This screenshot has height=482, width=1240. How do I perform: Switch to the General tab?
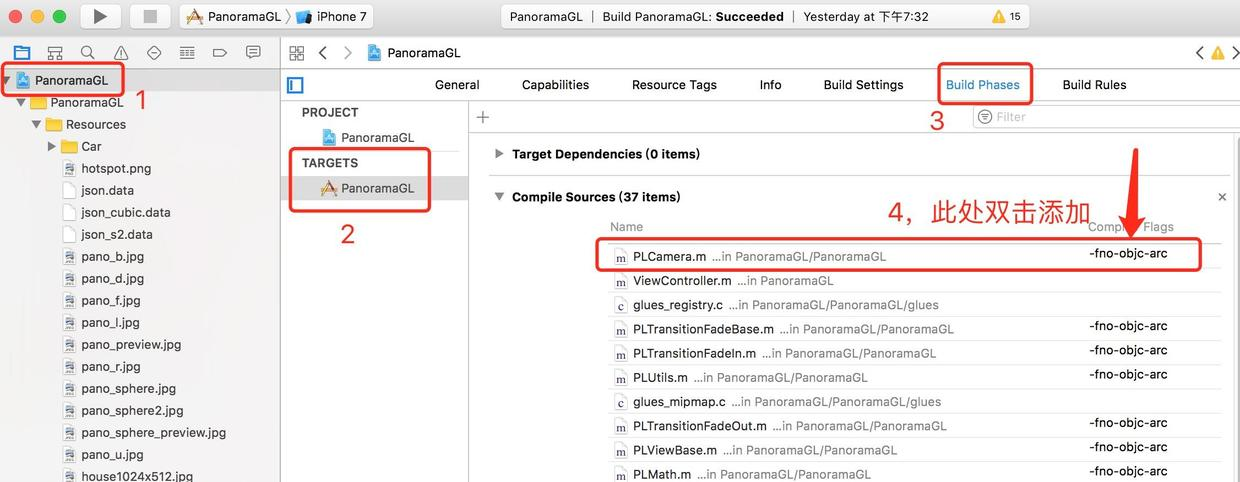click(457, 85)
